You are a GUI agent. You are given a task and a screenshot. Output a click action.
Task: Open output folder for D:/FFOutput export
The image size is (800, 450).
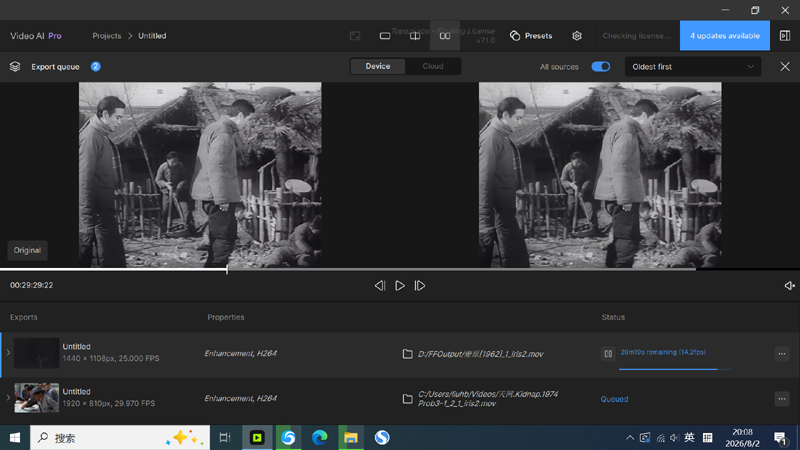tap(407, 354)
